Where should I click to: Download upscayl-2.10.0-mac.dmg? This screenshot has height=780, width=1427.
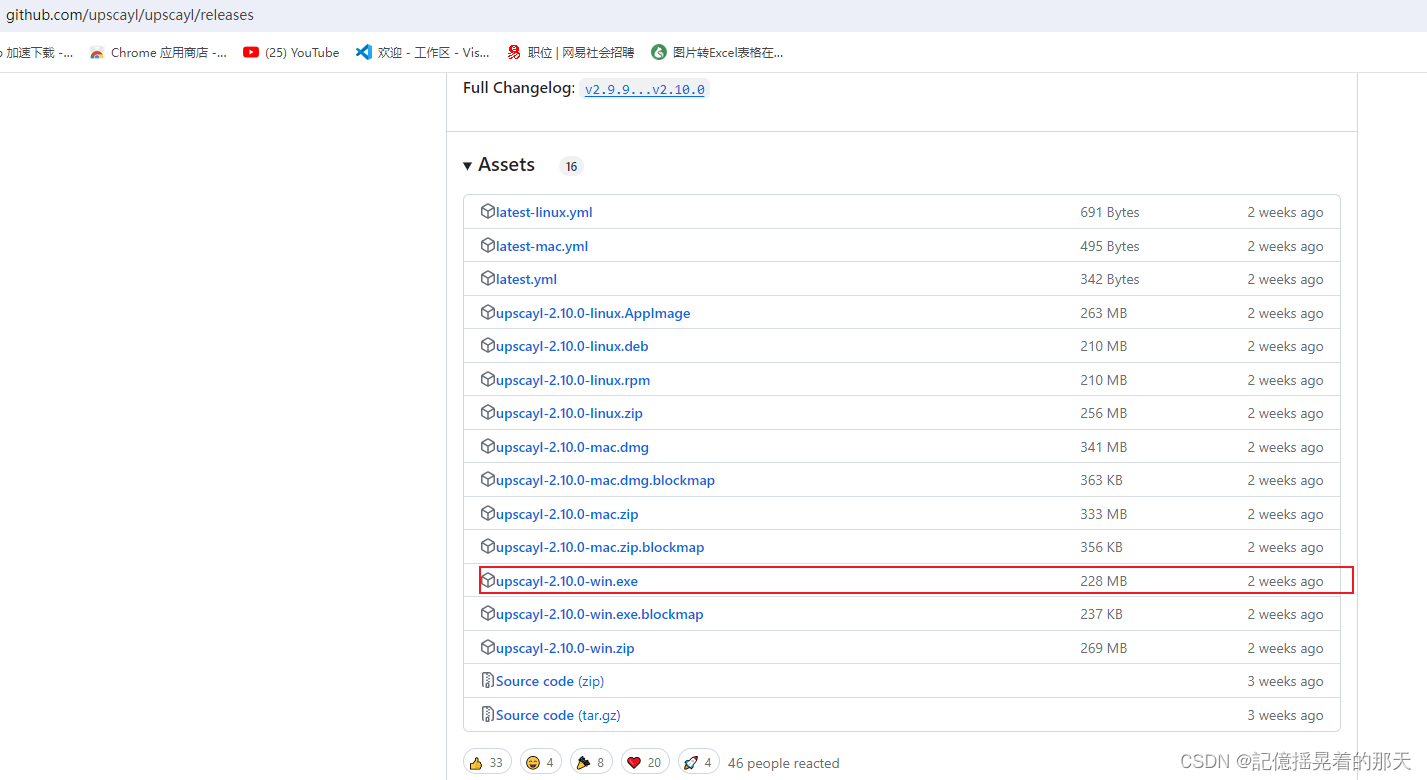click(x=572, y=447)
